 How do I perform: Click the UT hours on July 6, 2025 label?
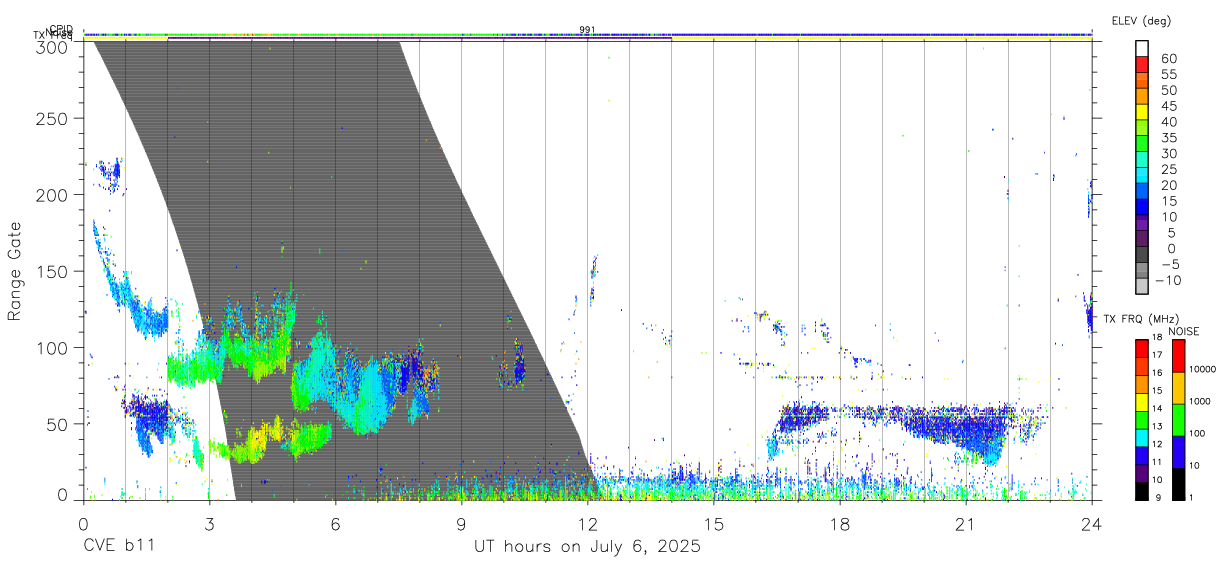coord(587,547)
